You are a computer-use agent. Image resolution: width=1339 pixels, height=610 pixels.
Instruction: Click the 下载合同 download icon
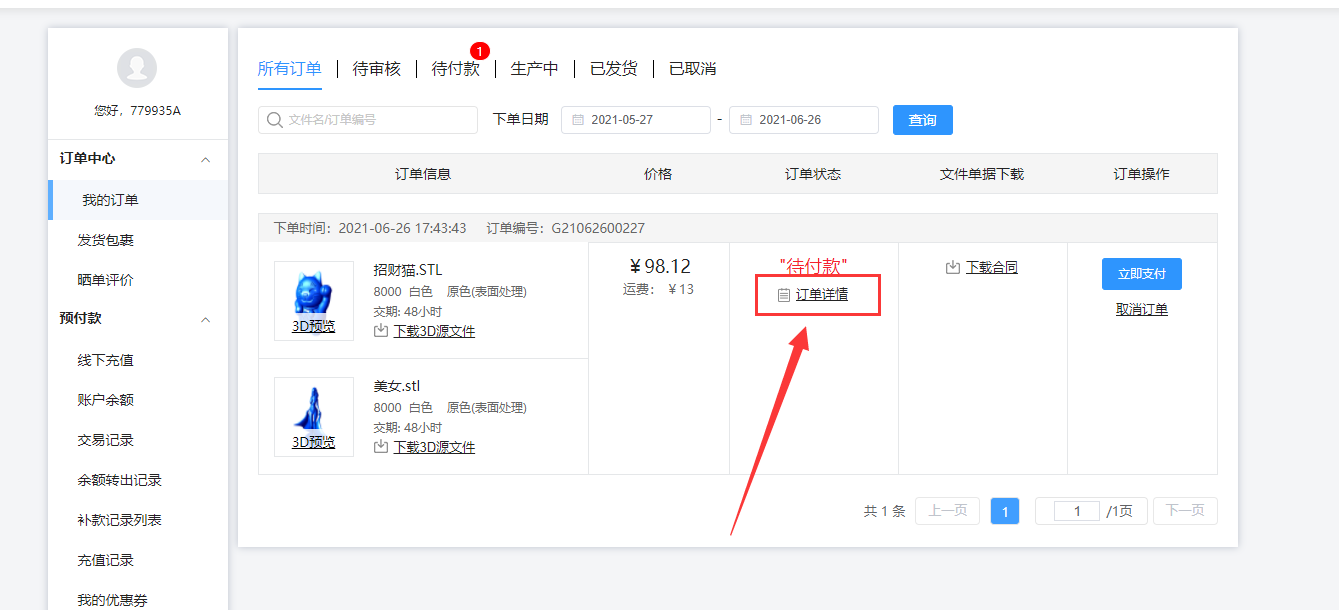(953, 268)
